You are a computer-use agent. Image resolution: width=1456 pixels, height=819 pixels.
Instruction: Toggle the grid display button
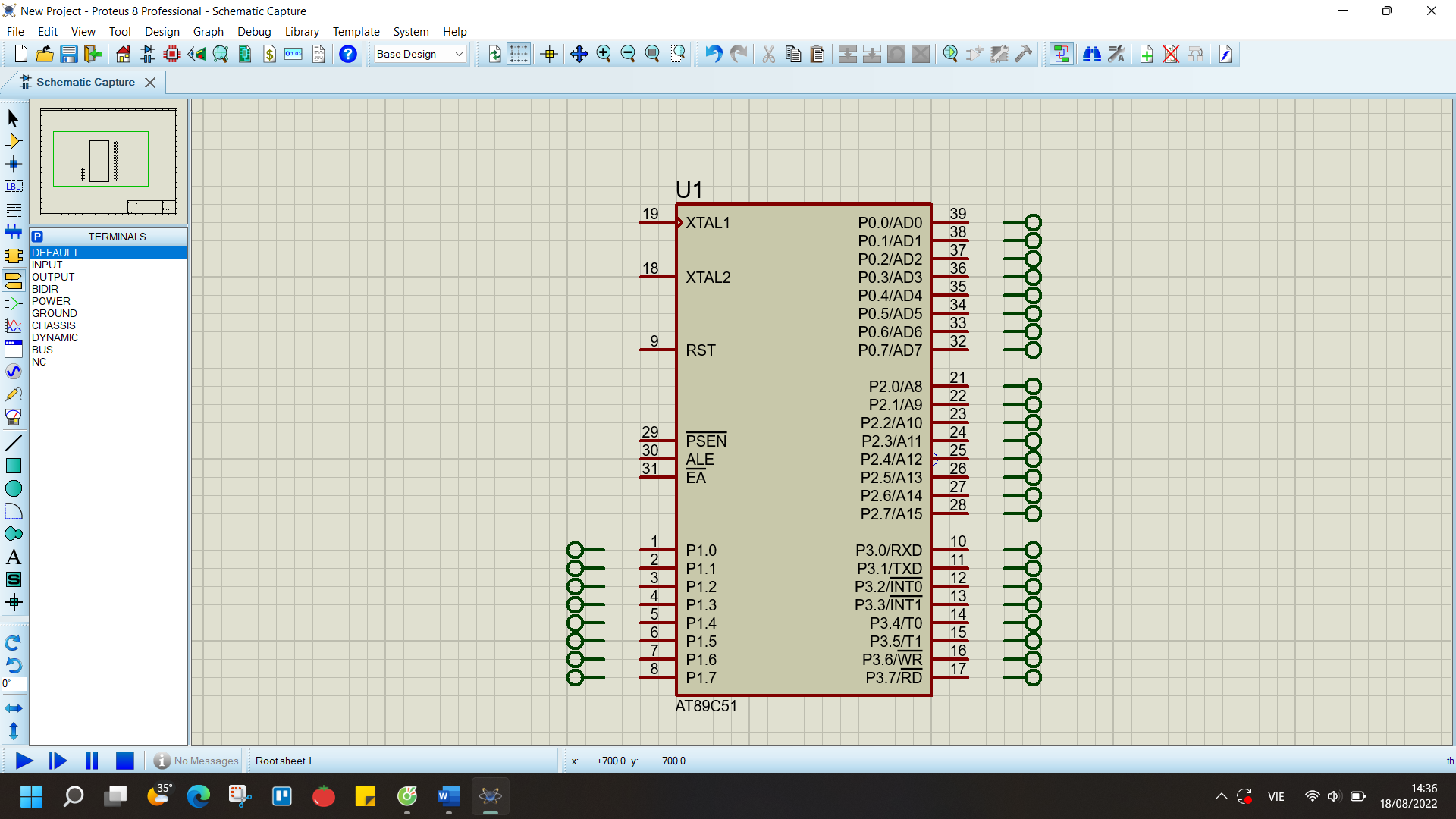coord(519,54)
